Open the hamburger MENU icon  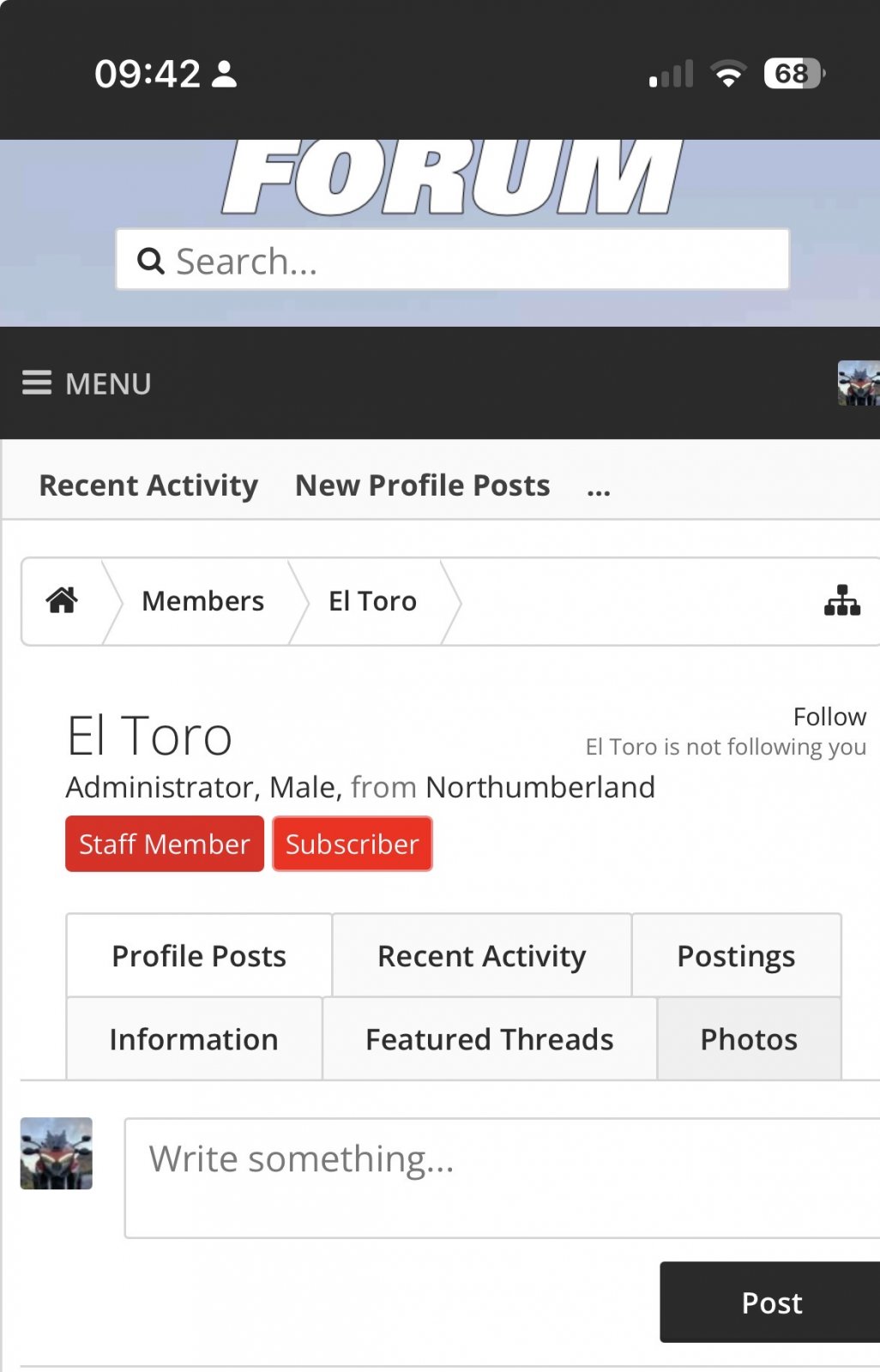[x=37, y=382]
